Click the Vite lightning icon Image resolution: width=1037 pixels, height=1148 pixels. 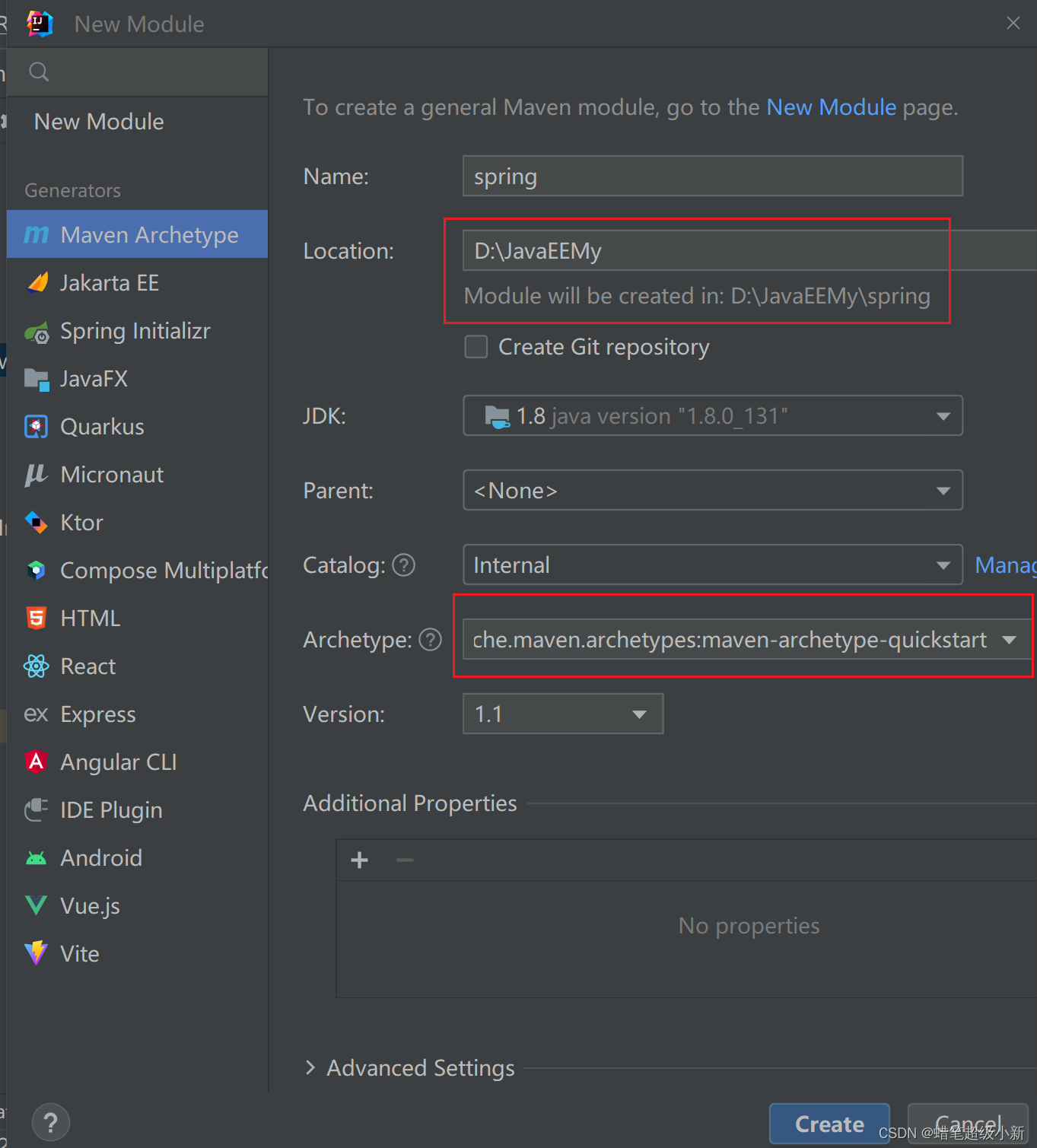click(x=37, y=953)
